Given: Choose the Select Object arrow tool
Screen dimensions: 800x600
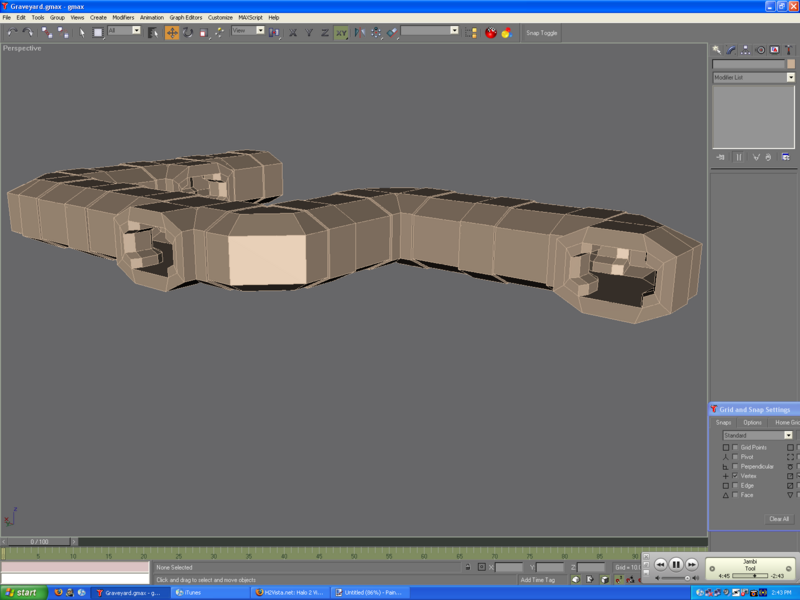Looking at the screenshot, I should (82, 33).
